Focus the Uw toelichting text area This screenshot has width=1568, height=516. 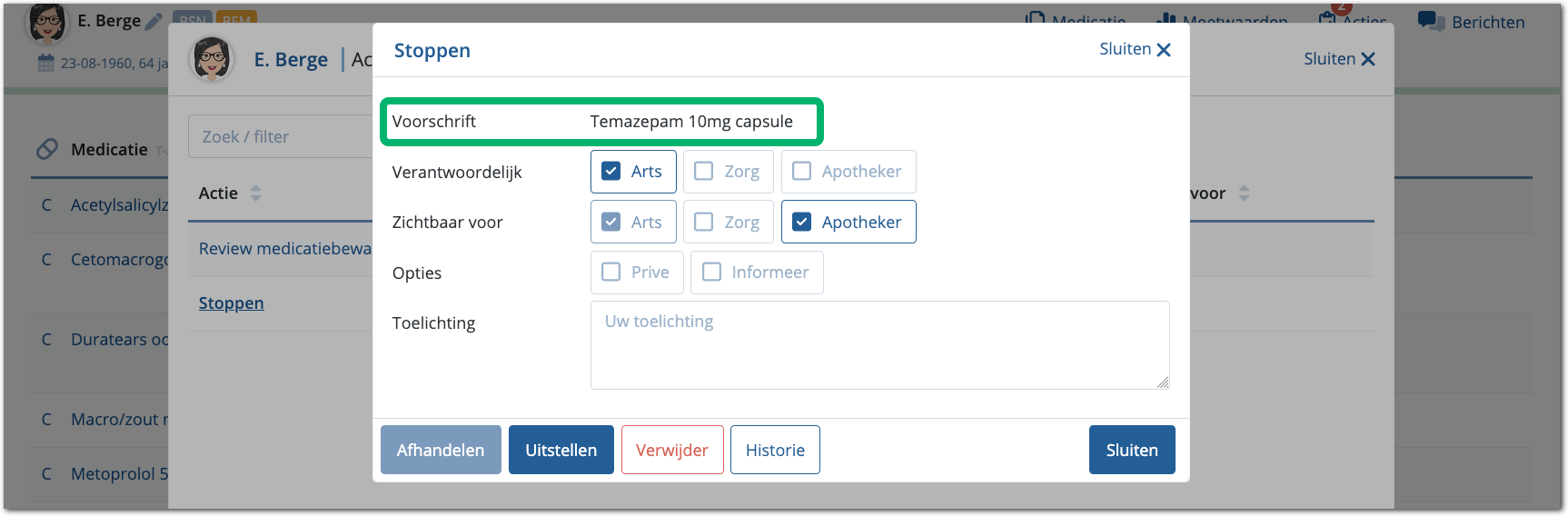879,345
